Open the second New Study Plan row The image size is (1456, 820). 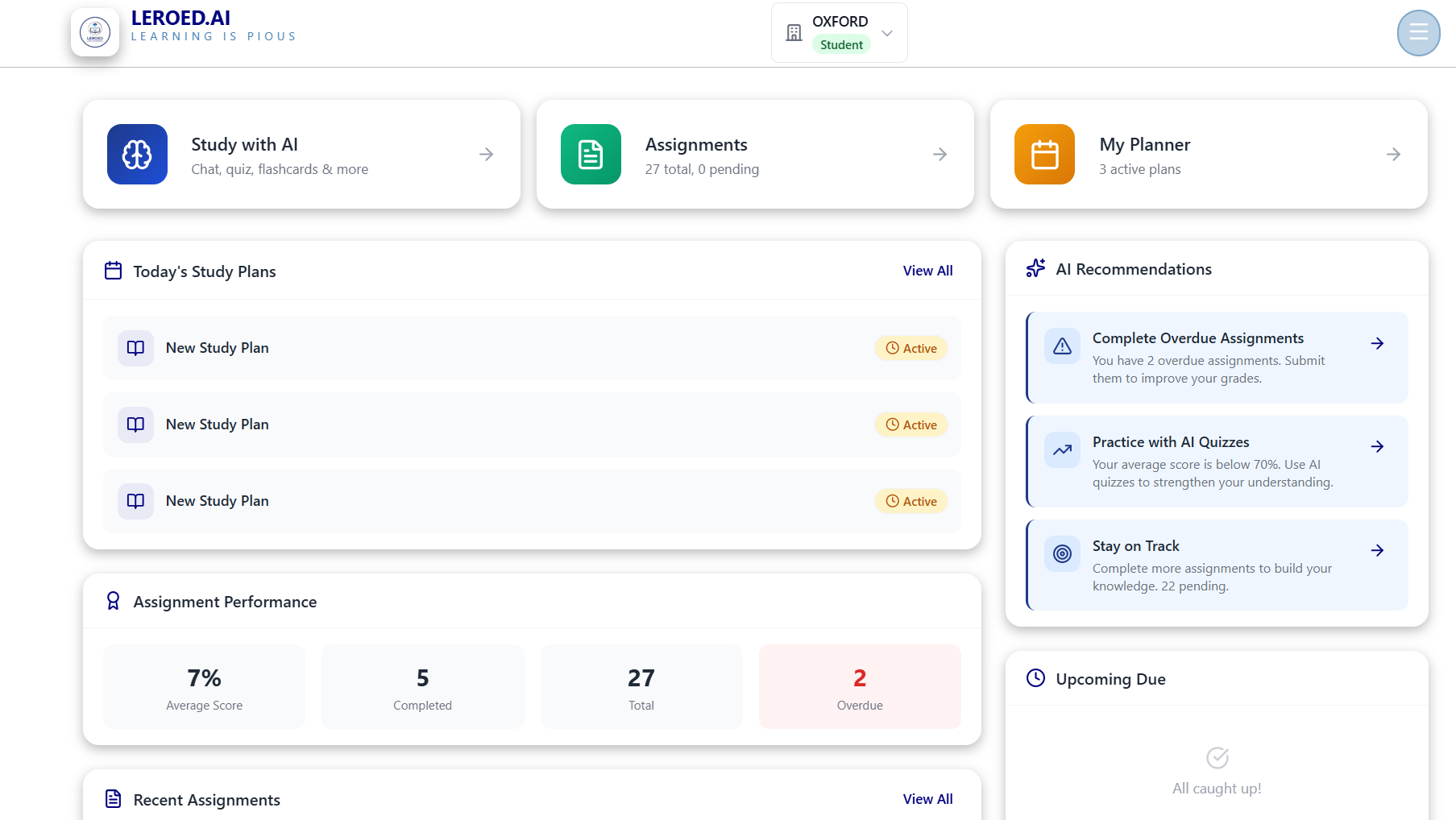(x=532, y=424)
